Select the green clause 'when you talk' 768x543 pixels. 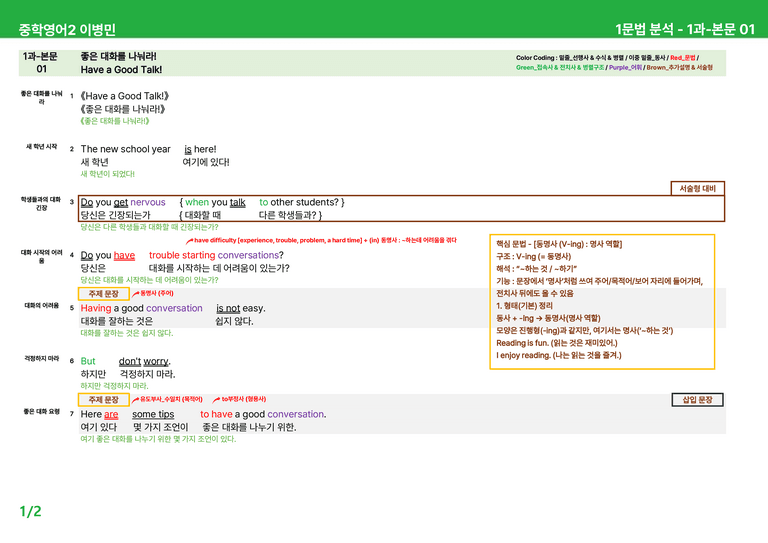pos(215,202)
